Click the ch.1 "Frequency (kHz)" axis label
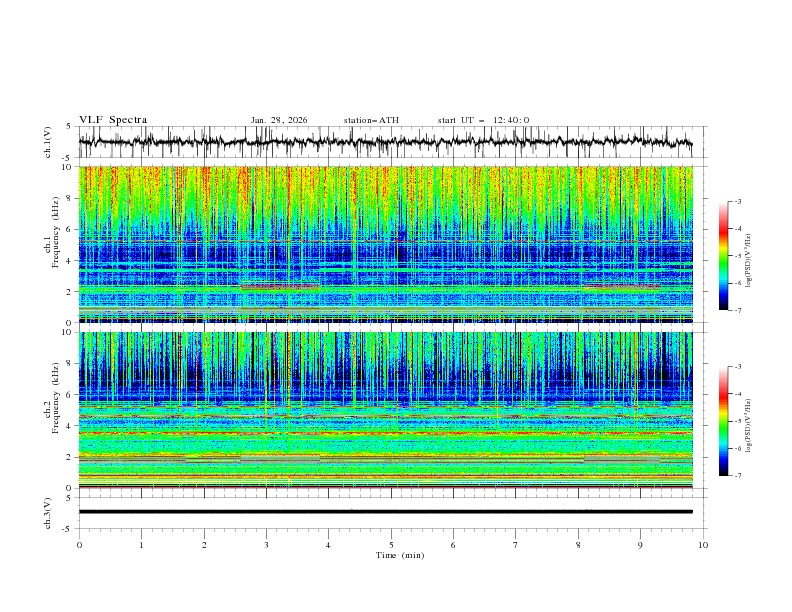Image resolution: width=792 pixels, height=612 pixels. 56,230
